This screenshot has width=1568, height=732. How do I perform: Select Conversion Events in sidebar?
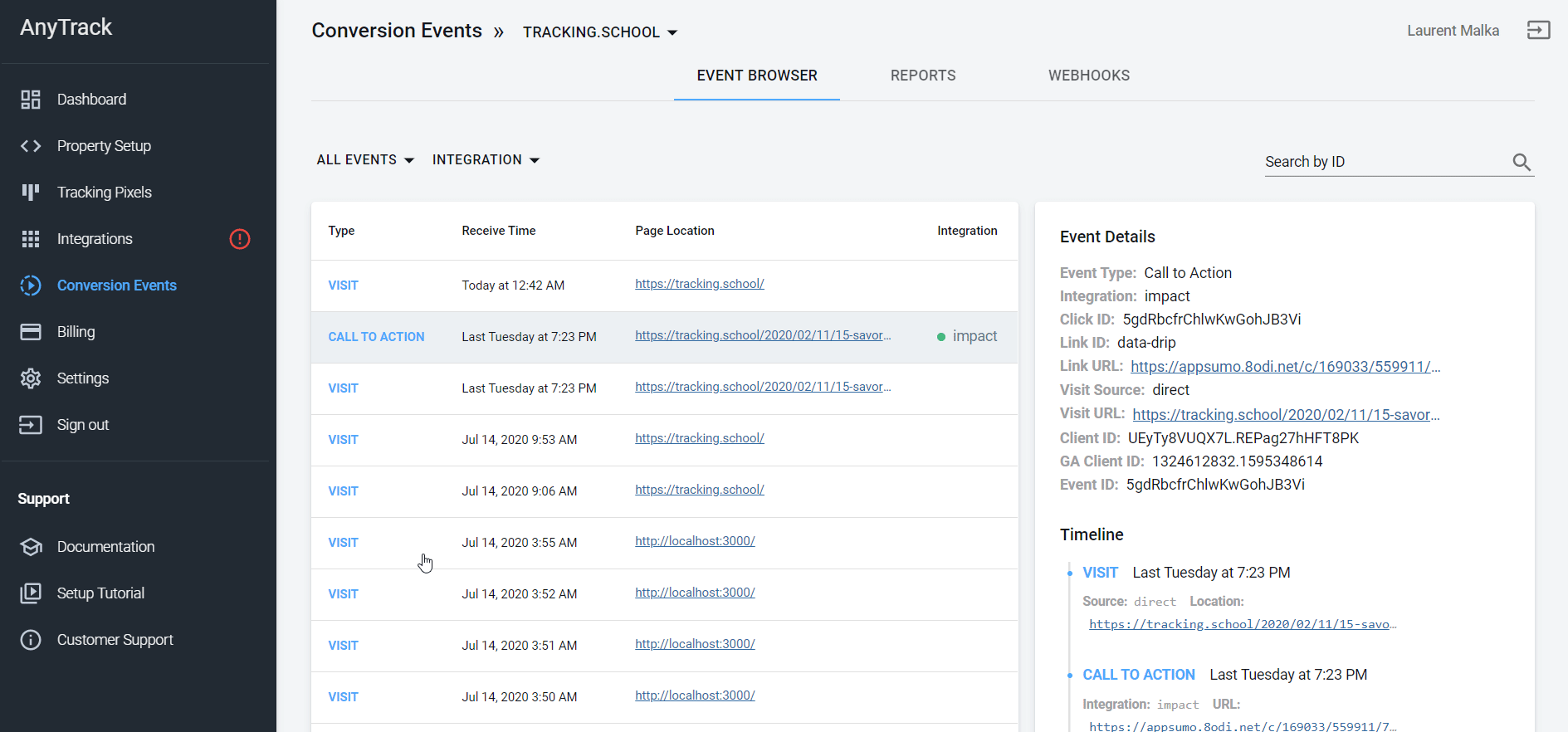pos(117,285)
